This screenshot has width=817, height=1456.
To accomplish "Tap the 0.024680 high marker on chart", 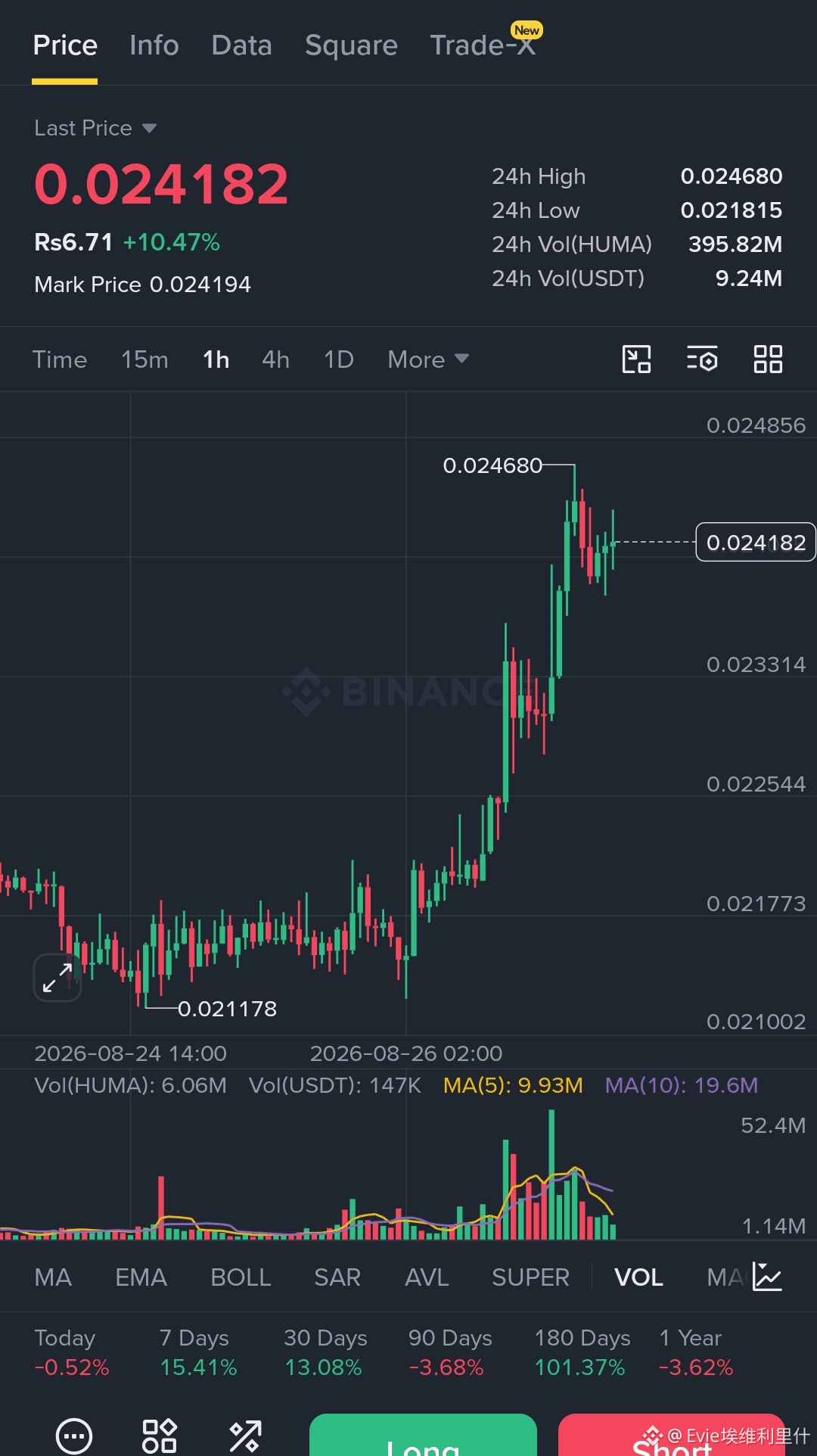I will [492, 465].
